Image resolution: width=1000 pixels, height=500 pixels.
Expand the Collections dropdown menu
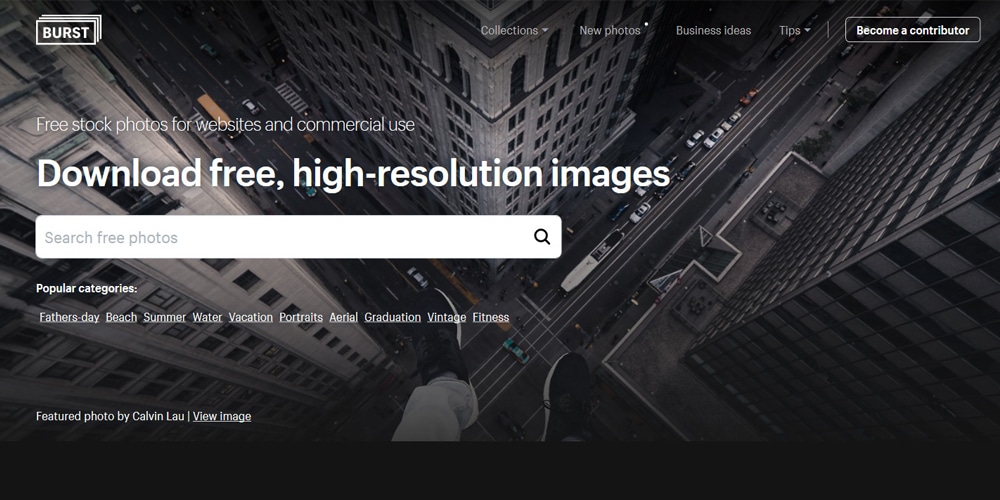(x=514, y=31)
